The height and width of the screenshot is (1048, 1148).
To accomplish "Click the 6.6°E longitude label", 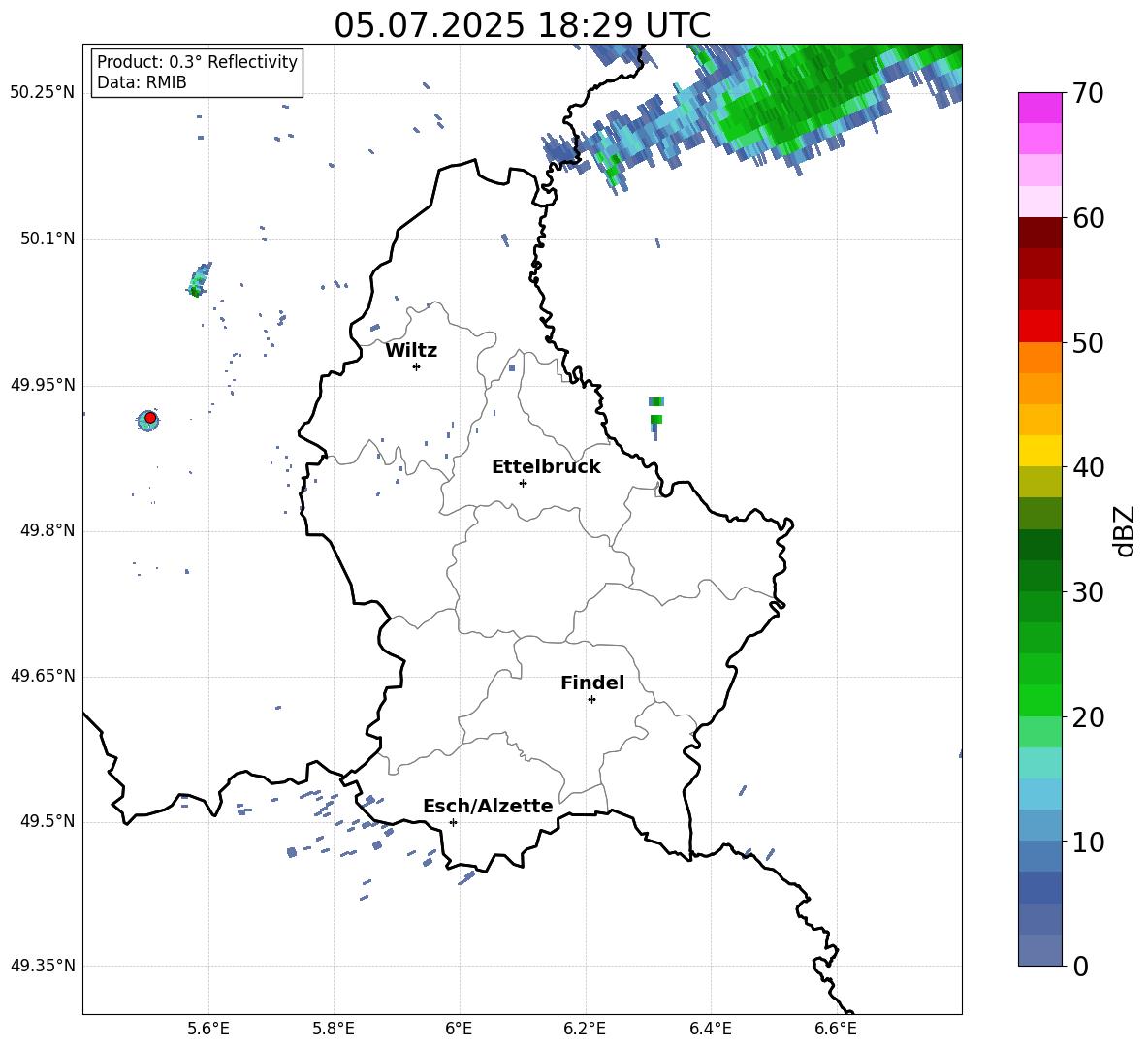I will point(836,1029).
